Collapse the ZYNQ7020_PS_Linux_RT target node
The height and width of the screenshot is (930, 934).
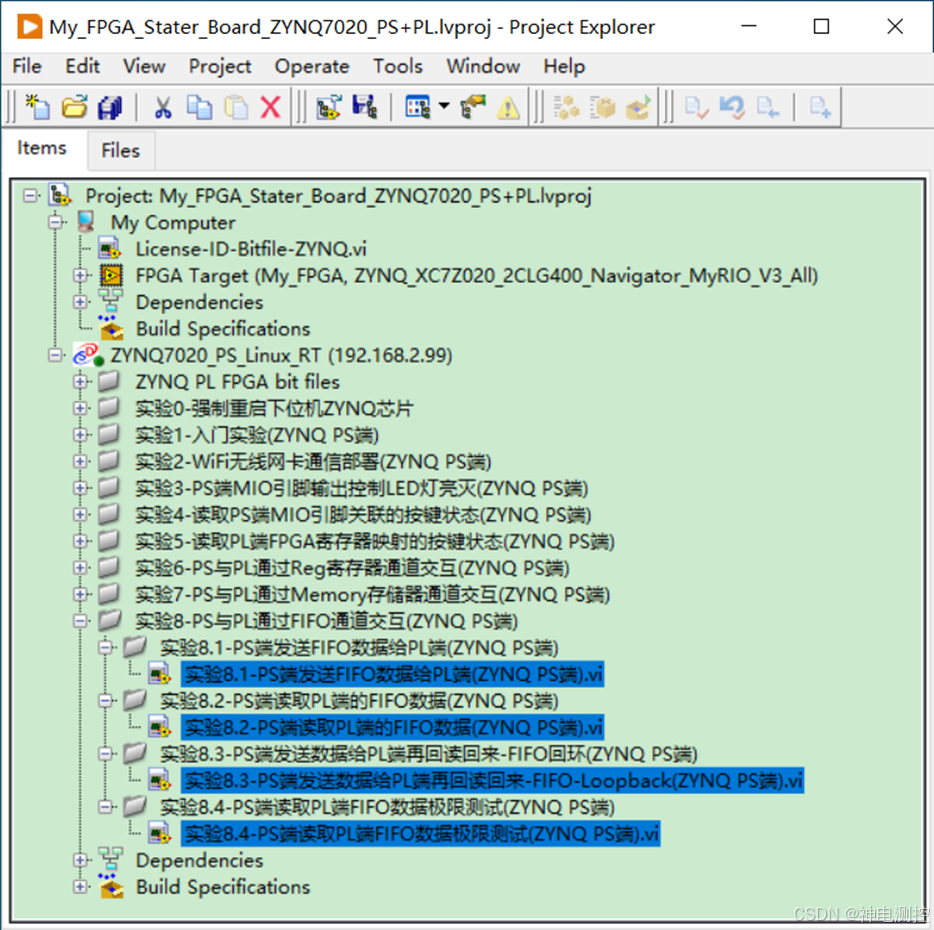coord(55,355)
